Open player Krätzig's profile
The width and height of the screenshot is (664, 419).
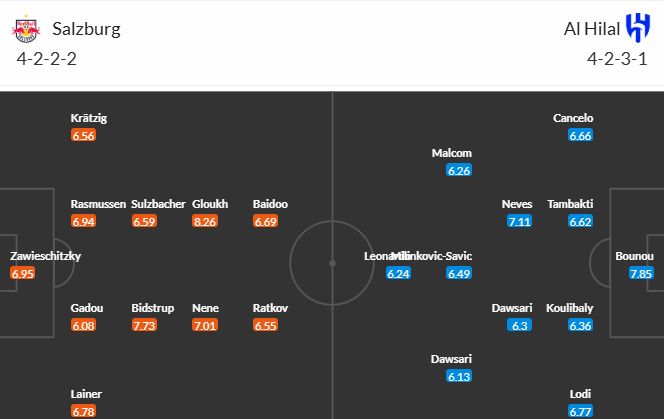click(89, 118)
